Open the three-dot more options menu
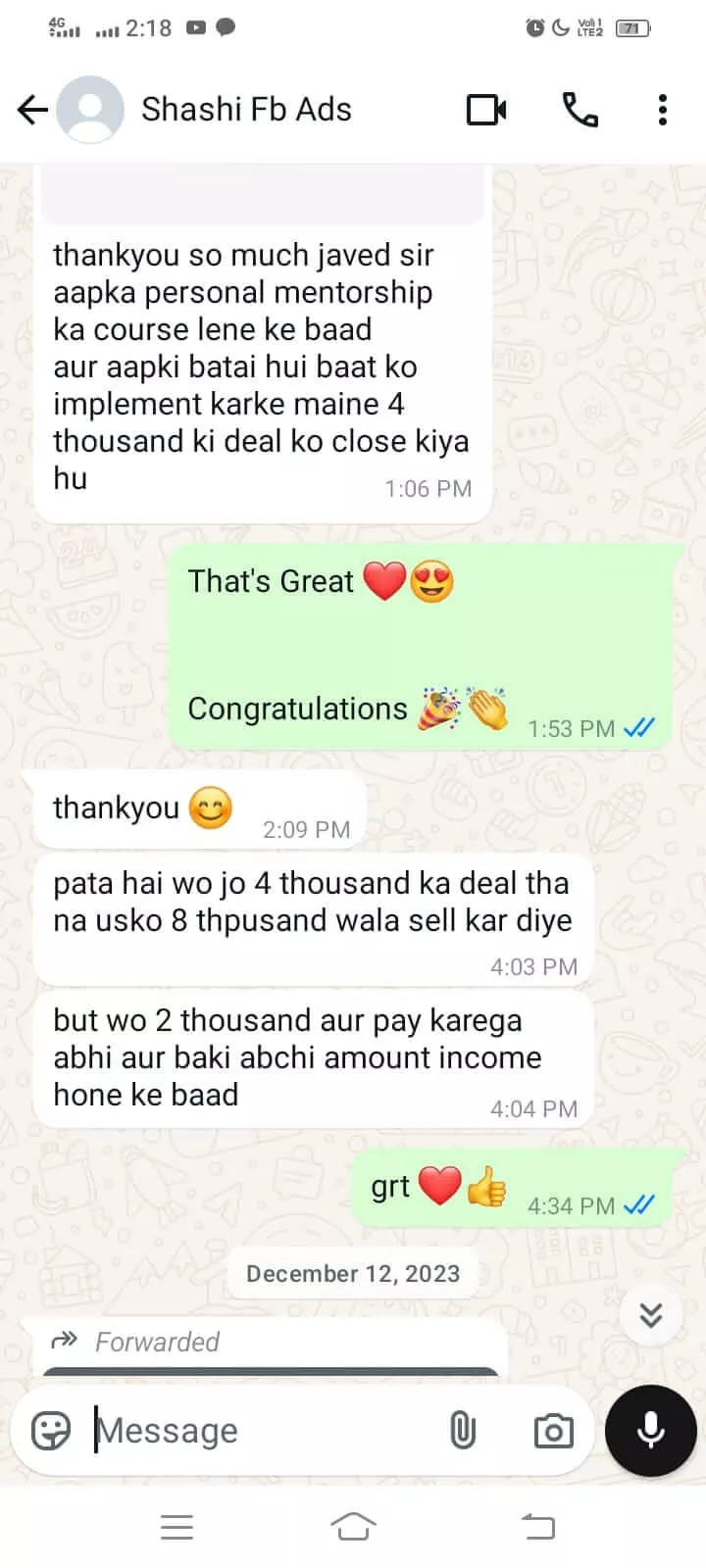This screenshot has width=706, height=1568. (x=663, y=110)
